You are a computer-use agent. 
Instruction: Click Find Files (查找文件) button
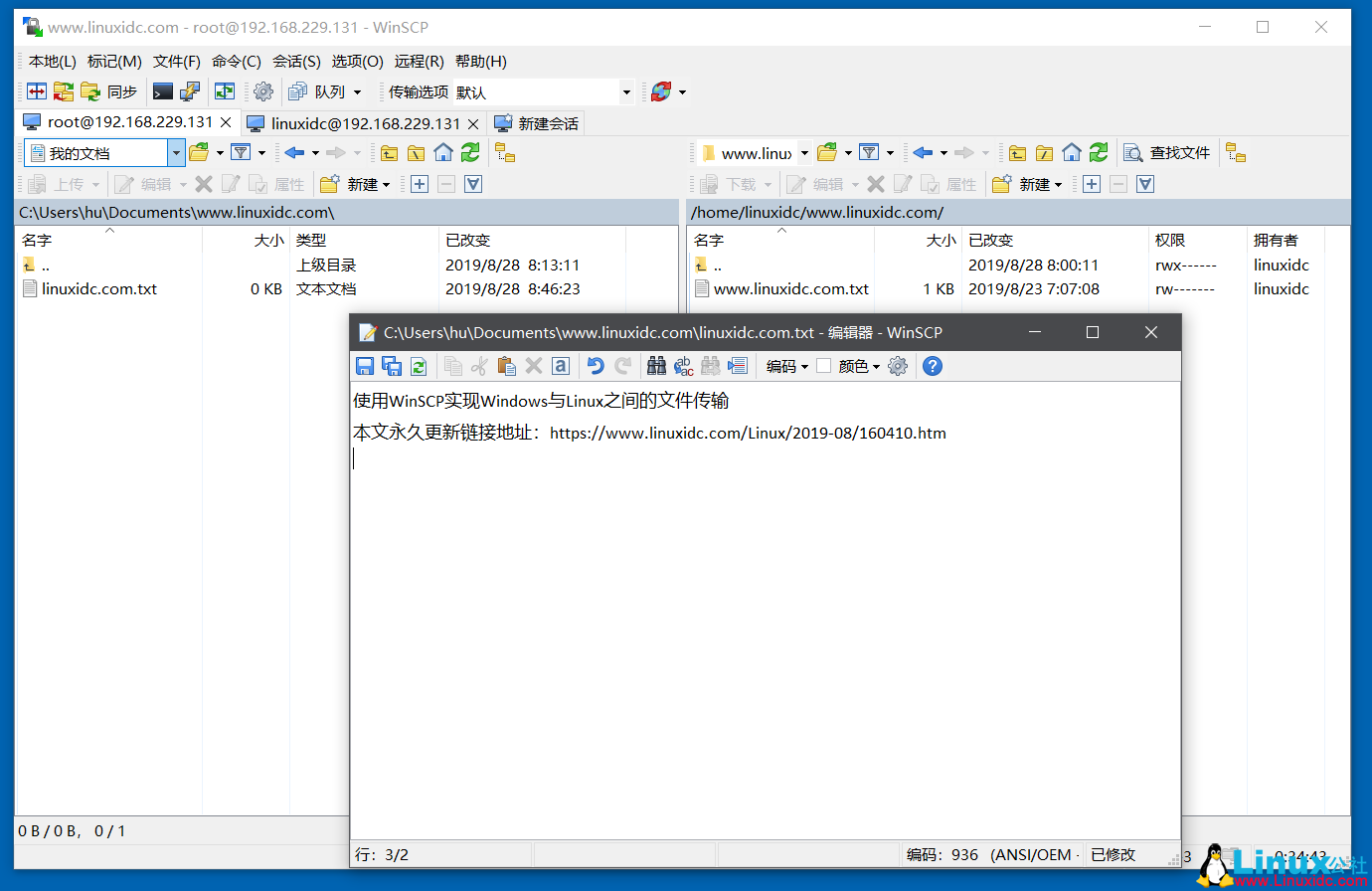coord(1167,152)
